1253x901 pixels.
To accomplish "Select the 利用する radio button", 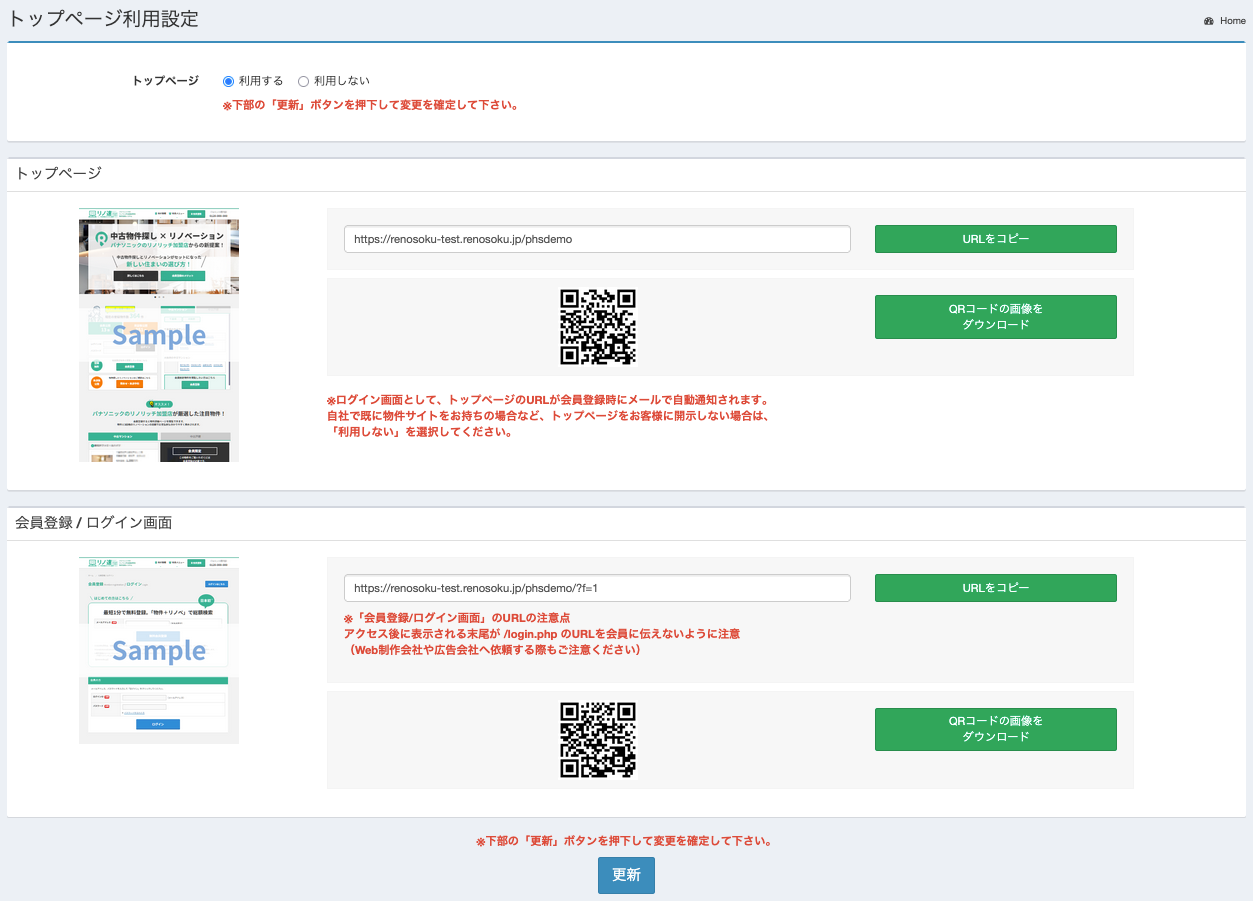I will click(228, 81).
